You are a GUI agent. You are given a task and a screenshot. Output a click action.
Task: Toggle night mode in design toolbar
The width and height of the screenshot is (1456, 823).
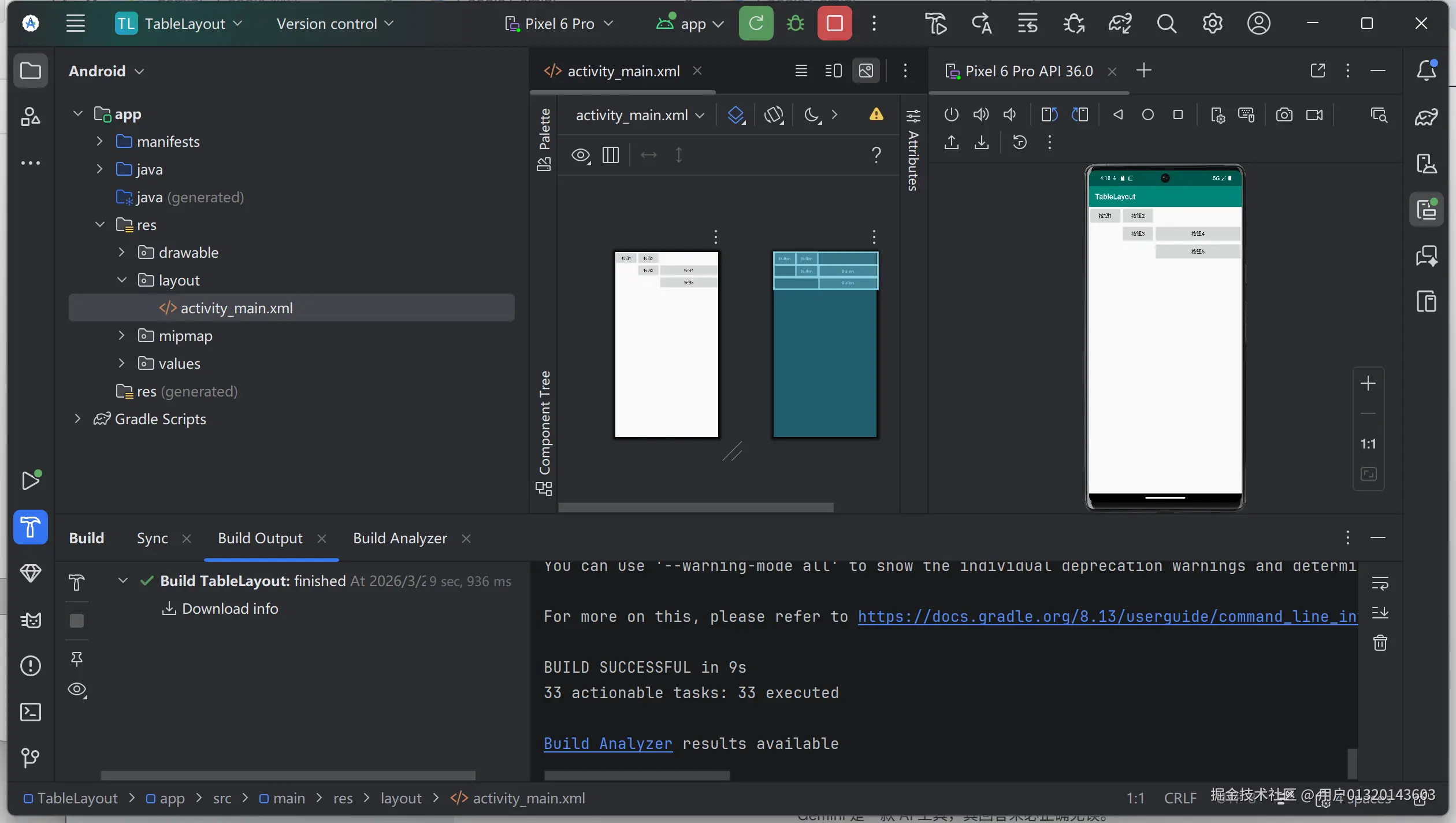[812, 114]
